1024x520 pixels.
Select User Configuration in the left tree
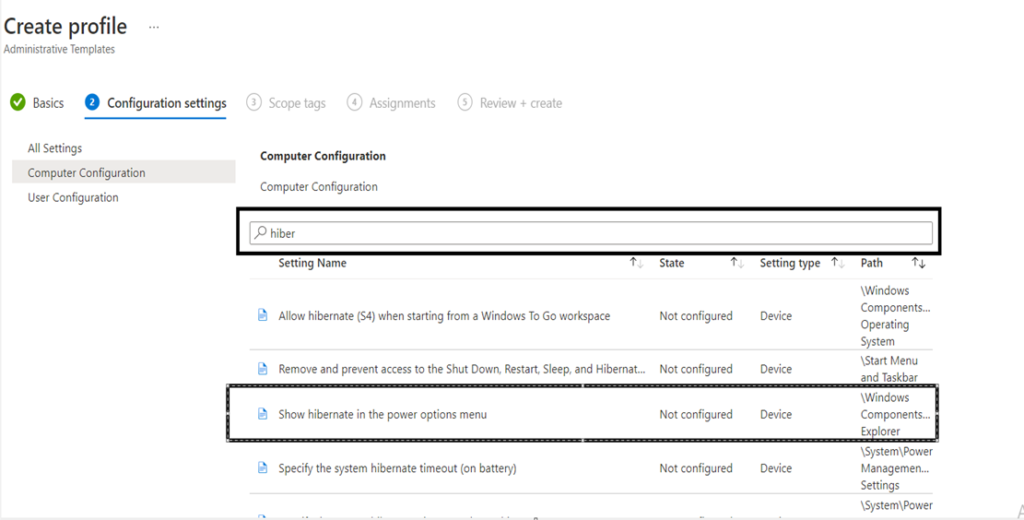(x=73, y=197)
